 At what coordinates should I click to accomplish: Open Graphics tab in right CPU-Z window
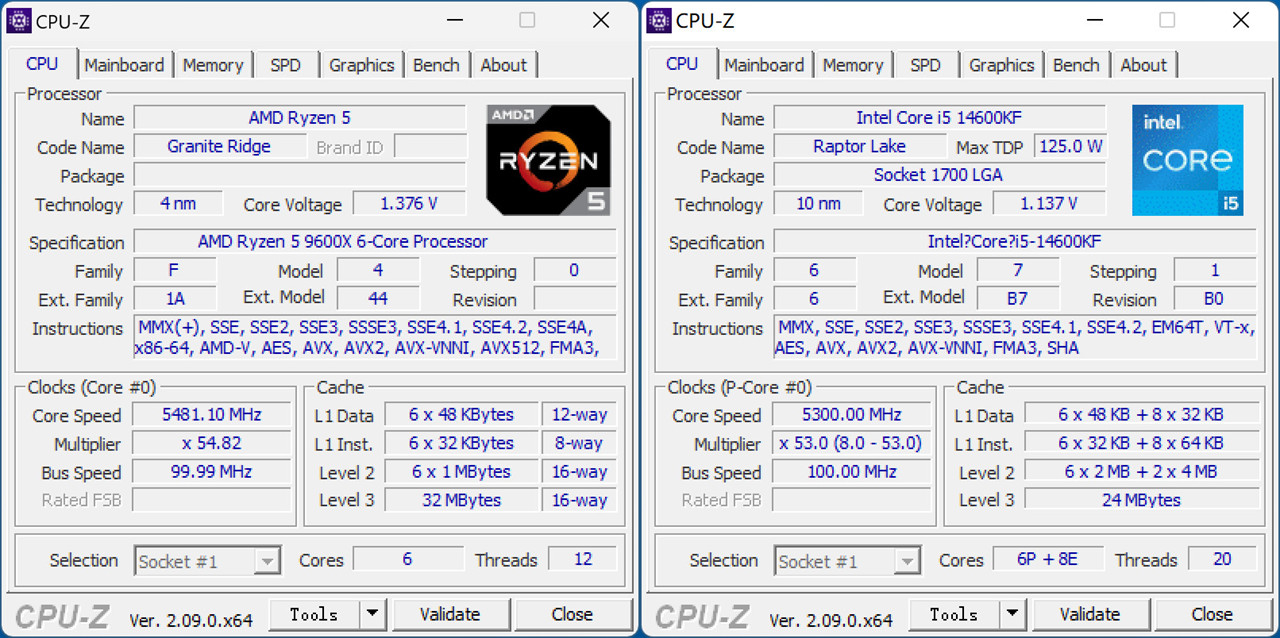click(1002, 65)
